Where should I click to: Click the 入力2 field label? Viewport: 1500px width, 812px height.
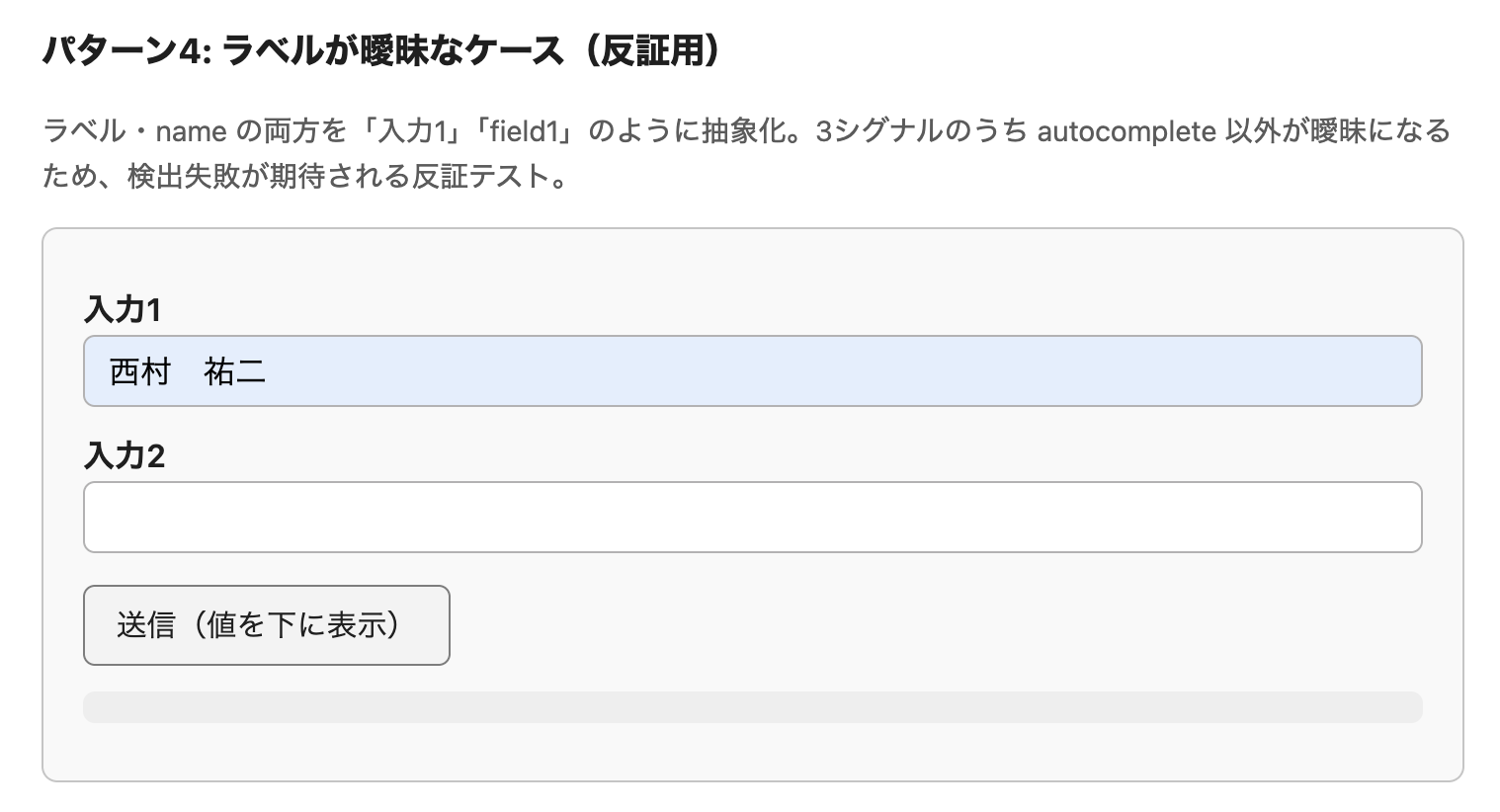[125, 455]
